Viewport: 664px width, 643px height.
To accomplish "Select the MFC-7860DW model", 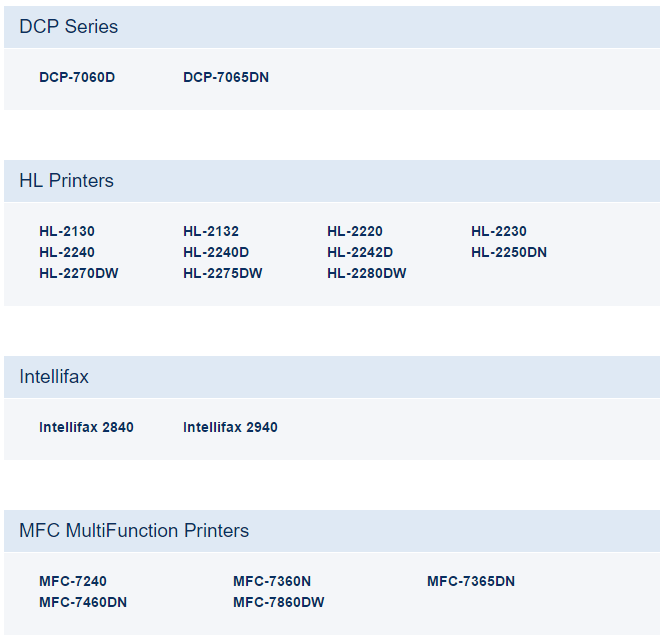I will click(x=279, y=602).
